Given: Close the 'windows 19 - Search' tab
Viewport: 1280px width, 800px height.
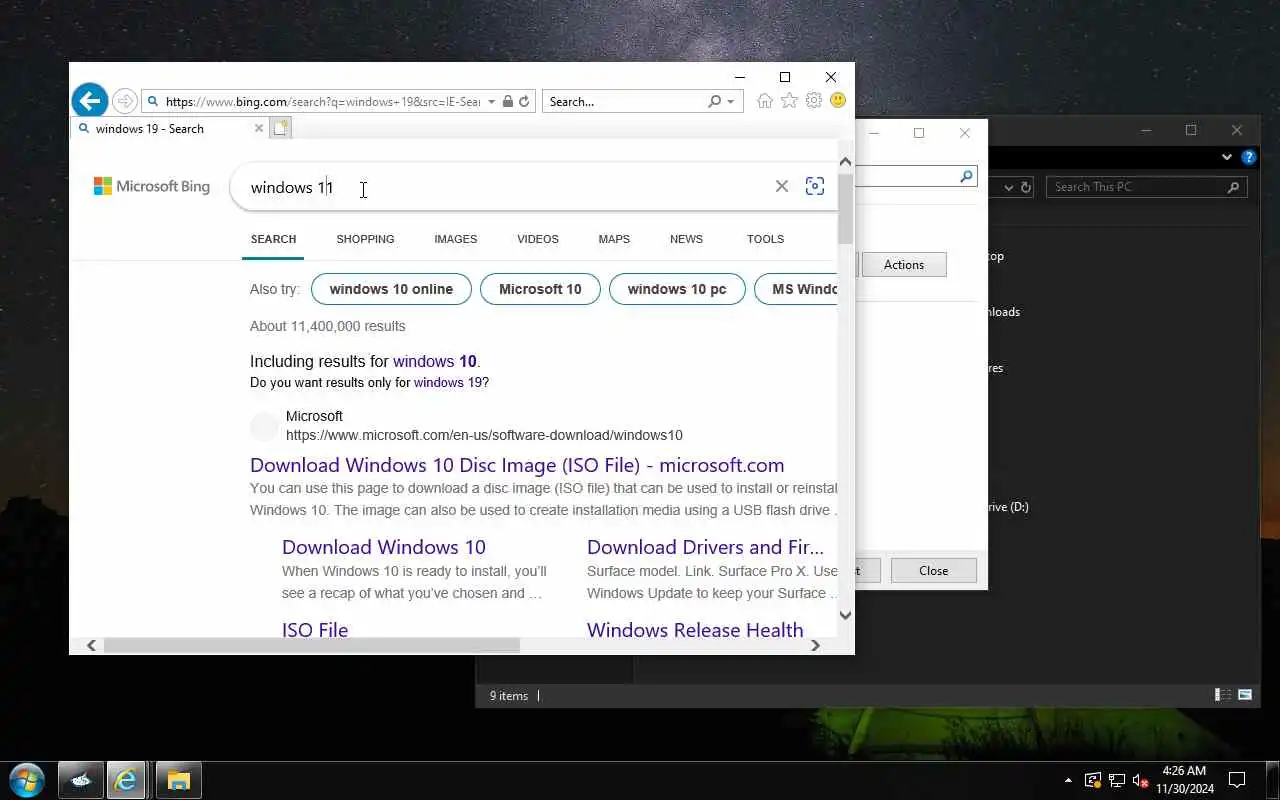Looking at the screenshot, I should [x=259, y=128].
